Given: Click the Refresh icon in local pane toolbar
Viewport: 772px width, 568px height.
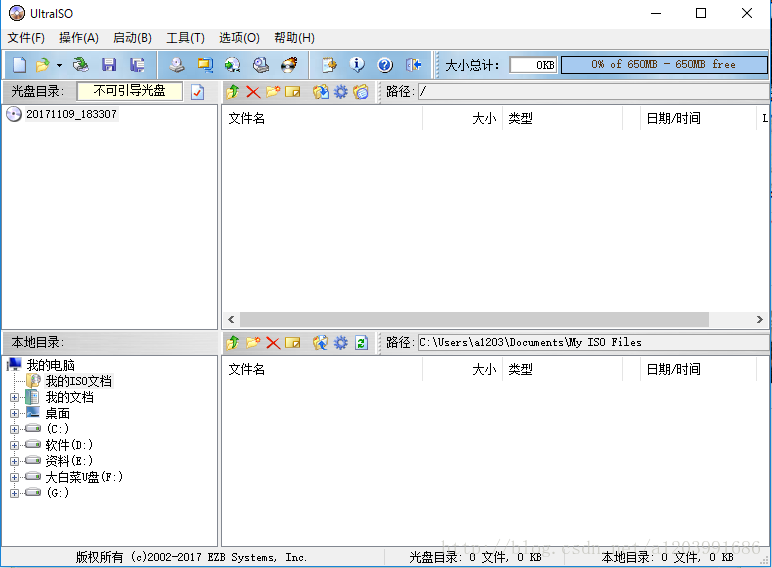Looking at the screenshot, I should (361, 343).
